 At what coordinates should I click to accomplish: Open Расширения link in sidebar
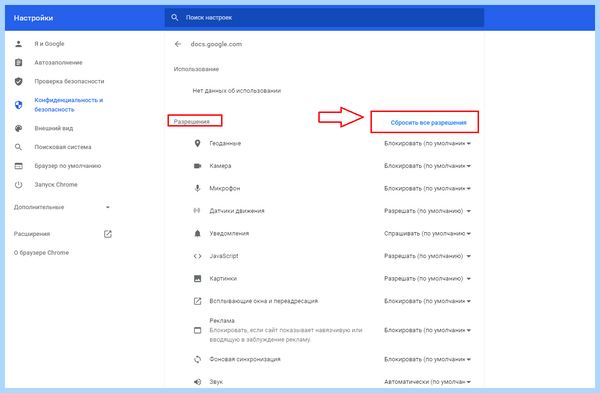coord(32,234)
